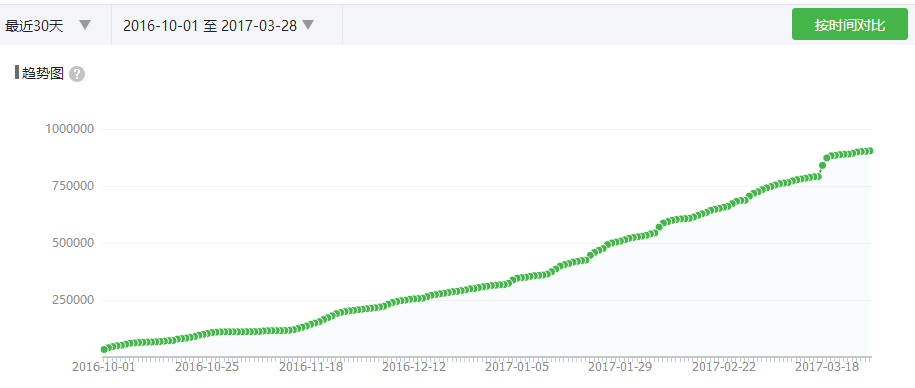
Task: Expand the 最近30天 dropdown arrow
Action: (85, 25)
